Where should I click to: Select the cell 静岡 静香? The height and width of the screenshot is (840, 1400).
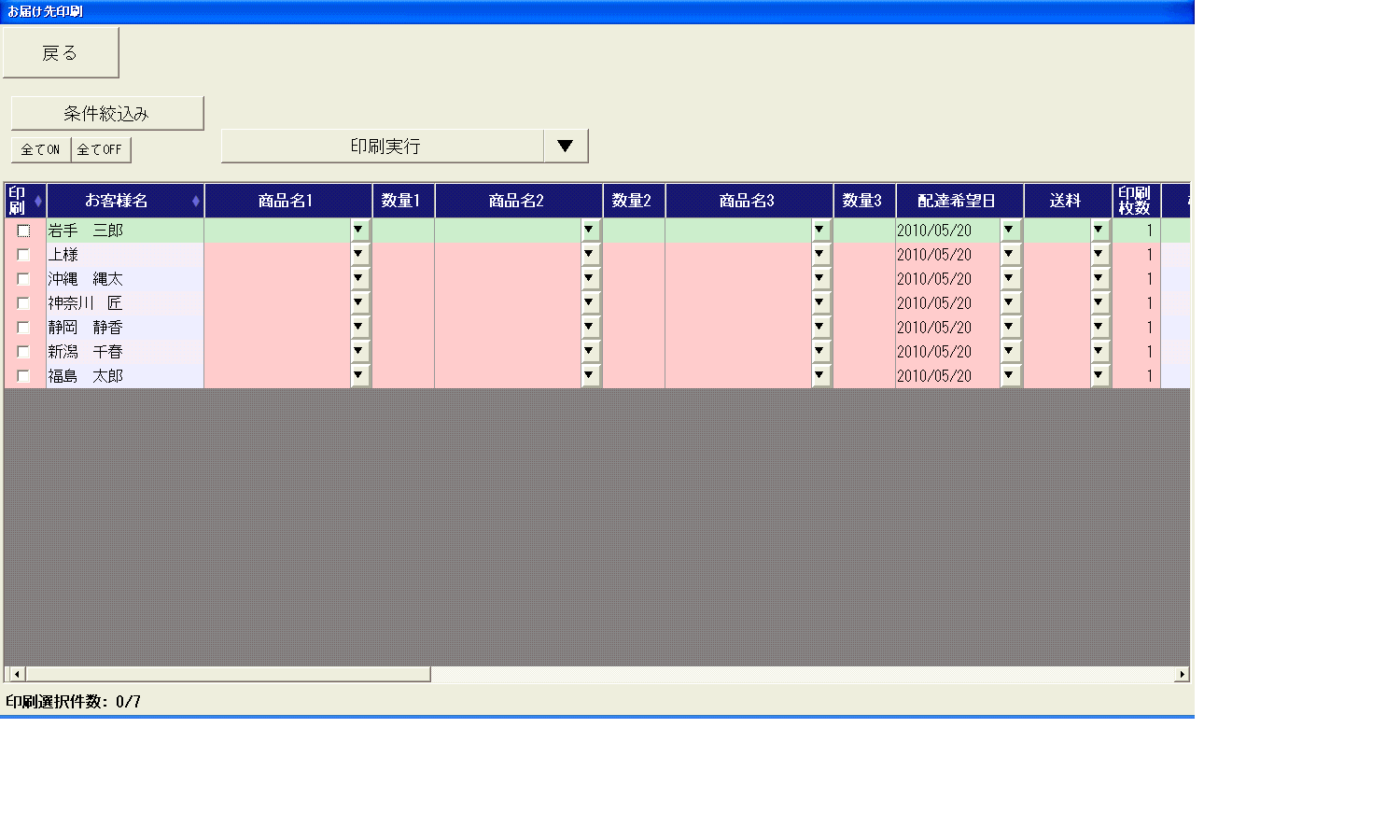pos(125,328)
